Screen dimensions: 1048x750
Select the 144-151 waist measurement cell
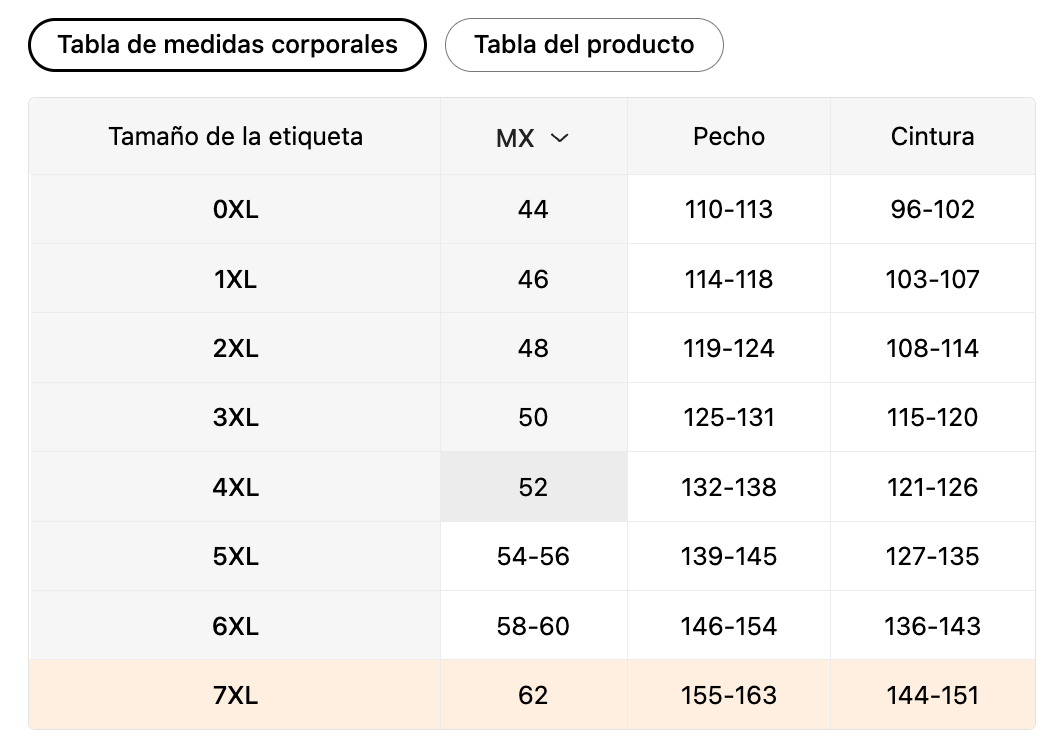coord(932,695)
